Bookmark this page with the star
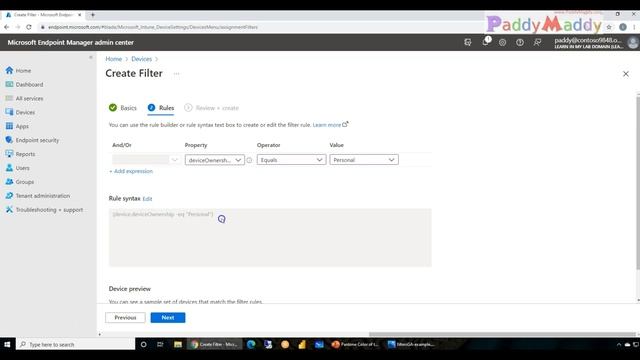Image resolution: width=640 pixels, height=360 pixels. pyautogui.click(x=609, y=27)
